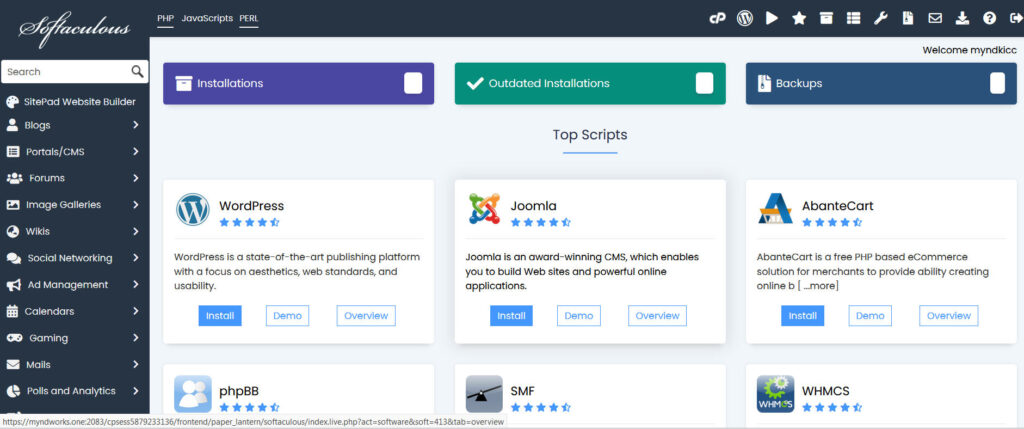Click the SitePad palette icon in sidebar

(x=12, y=102)
